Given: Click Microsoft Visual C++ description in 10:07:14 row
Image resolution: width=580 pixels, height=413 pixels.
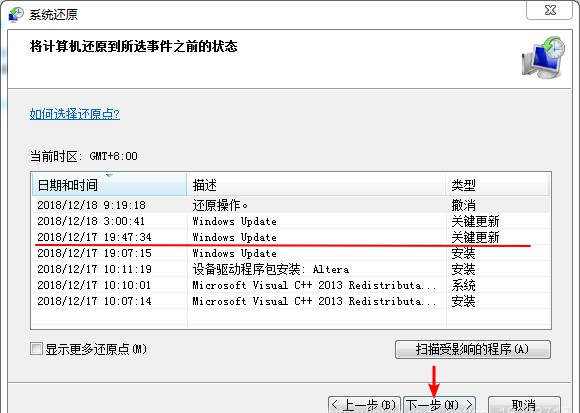Looking at the screenshot, I should coord(314,301).
